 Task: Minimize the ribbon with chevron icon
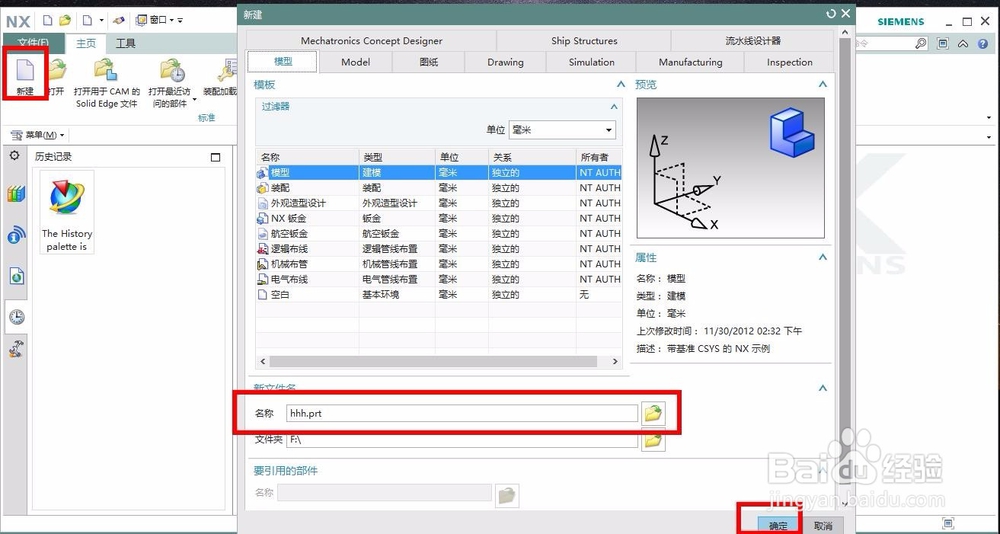pyautogui.click(x=963, y=43)
